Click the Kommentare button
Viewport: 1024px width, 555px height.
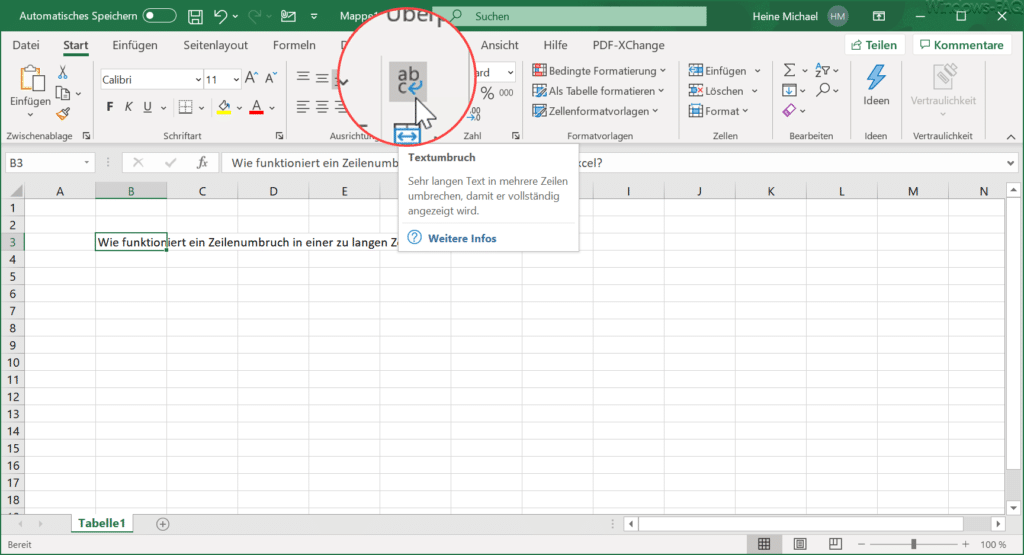coord(961,45)
